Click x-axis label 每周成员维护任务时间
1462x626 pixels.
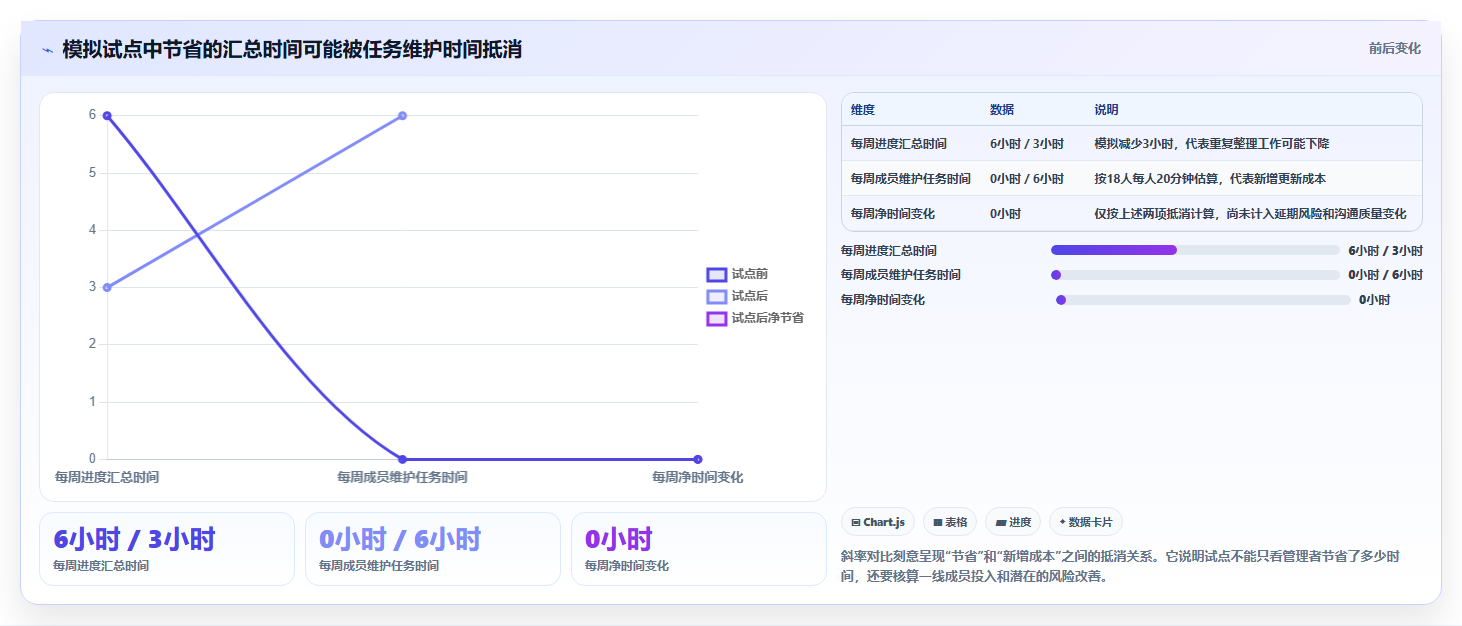402,478
